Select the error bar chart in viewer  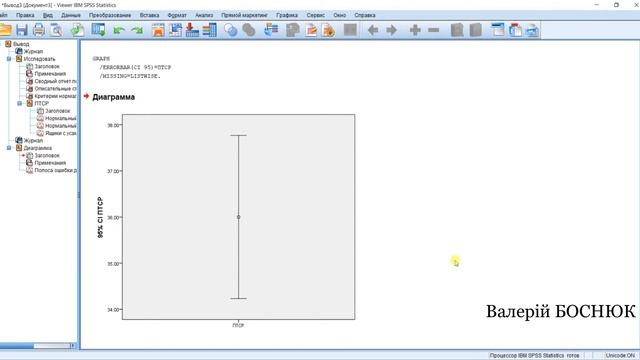(x=238, y=217)
